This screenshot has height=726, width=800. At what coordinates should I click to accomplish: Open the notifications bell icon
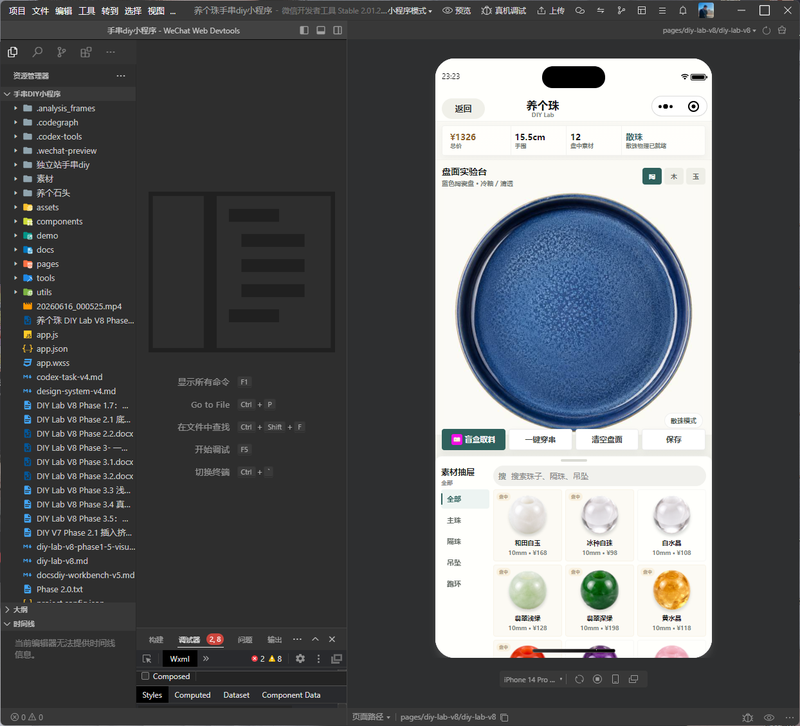point(683,11)
